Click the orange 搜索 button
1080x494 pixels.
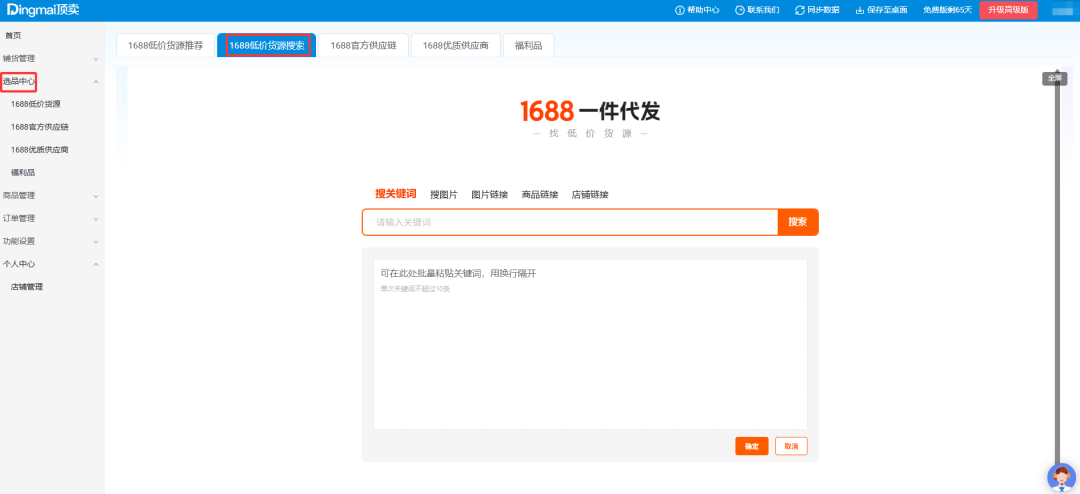click(798, 222)
